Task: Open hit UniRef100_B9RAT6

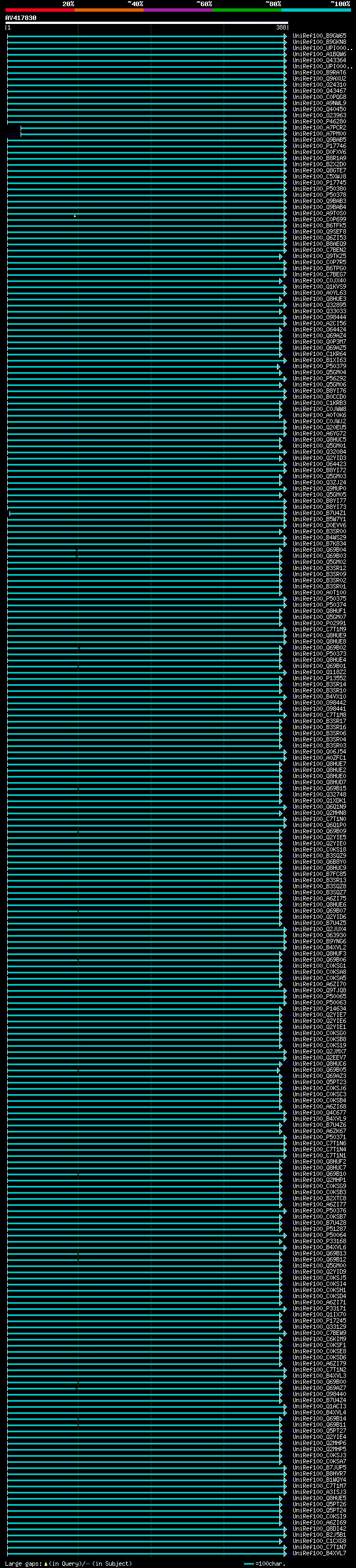Action: click(319, 72)
